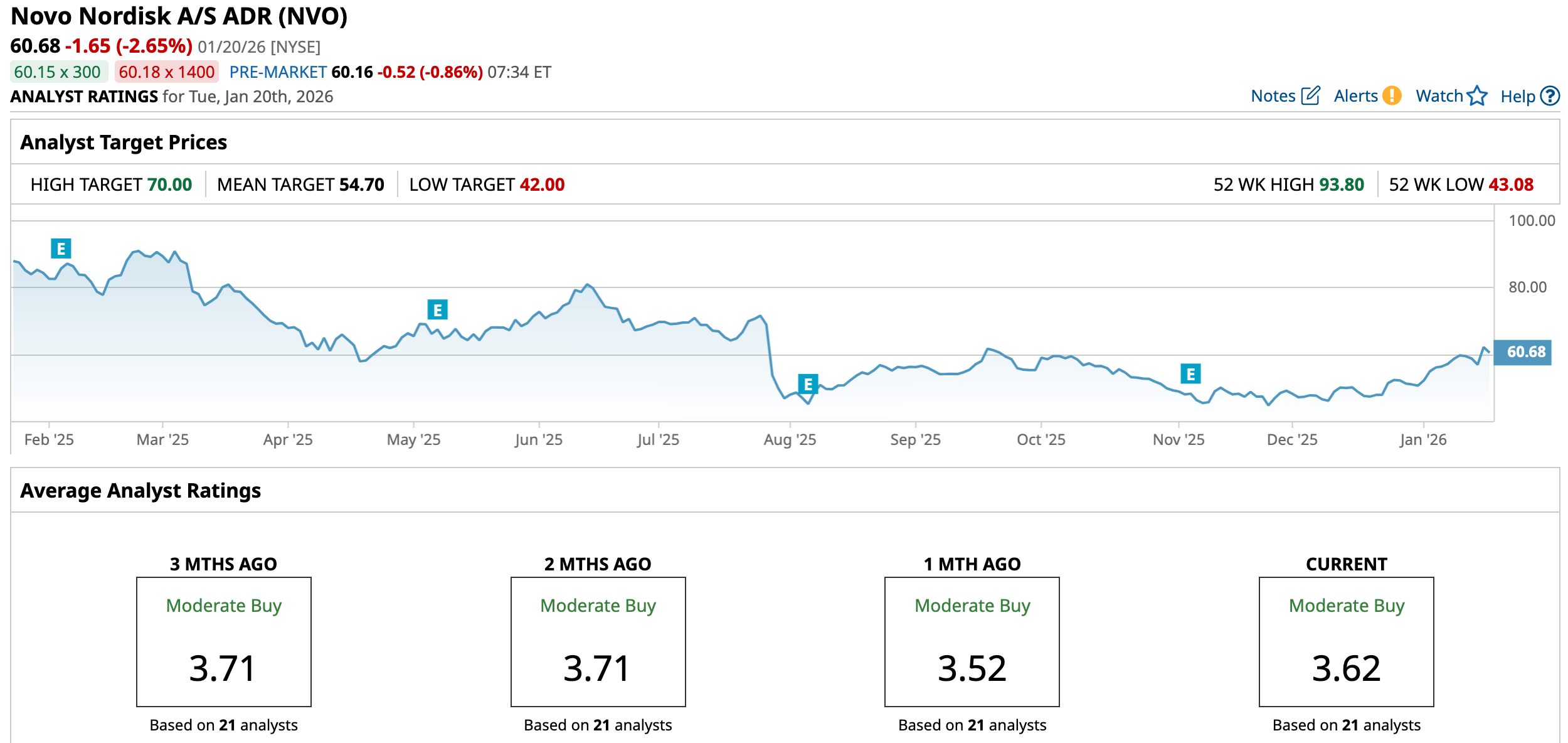1568x743 pixels.
Task: Click the 60.68 current price chart label
Action: (1522, 352)
